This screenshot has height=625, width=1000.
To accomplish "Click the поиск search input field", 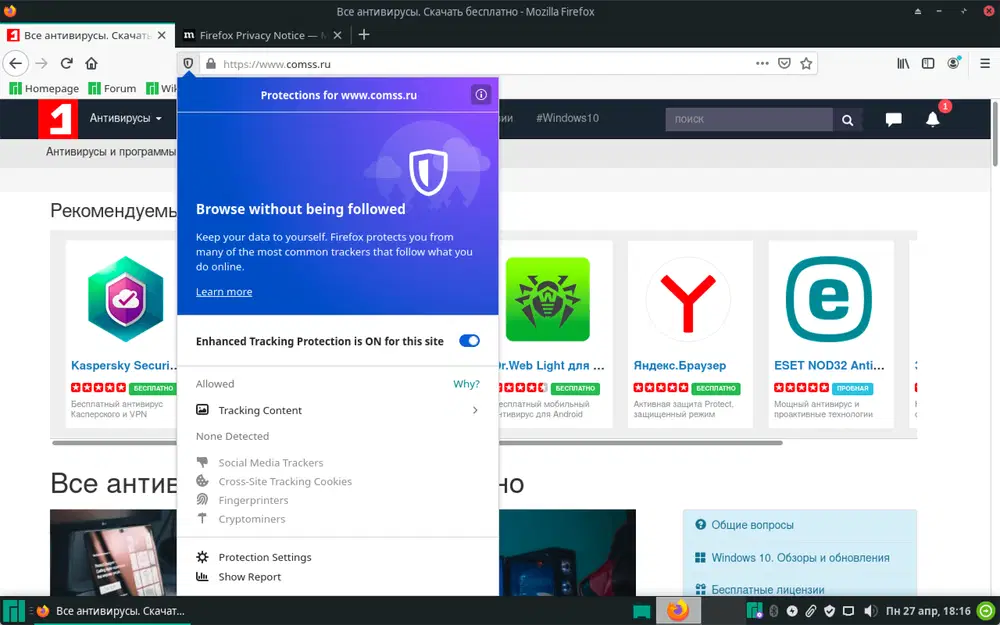I will [x=749, y=119].
